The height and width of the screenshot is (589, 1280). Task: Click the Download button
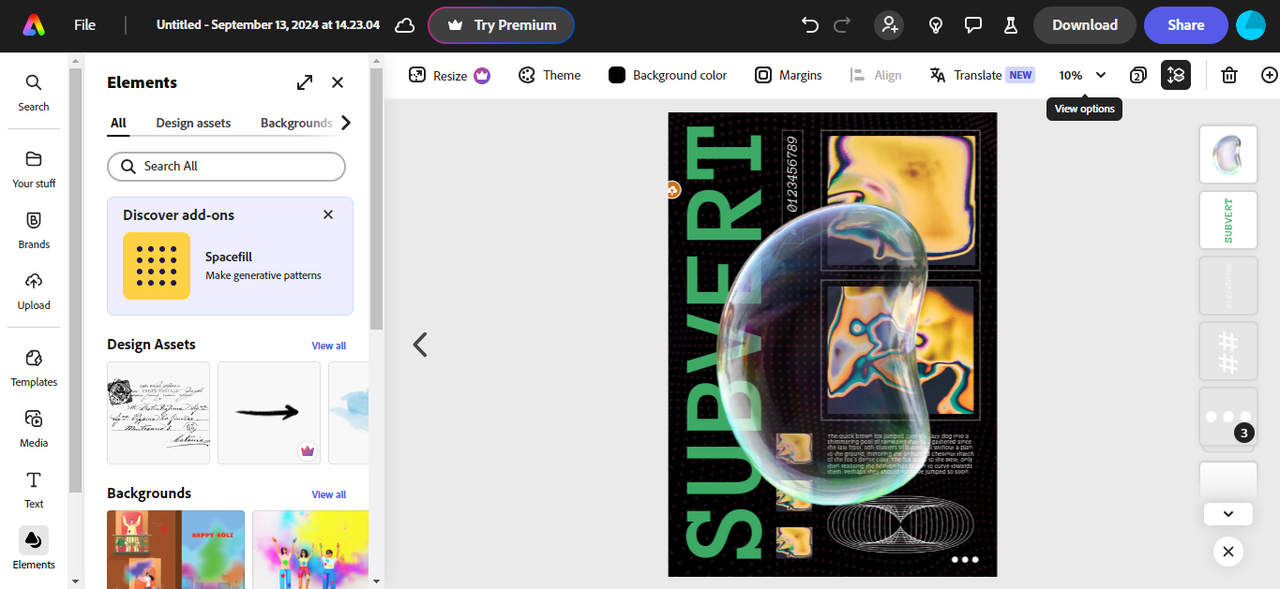click(x=1084, y=25)
